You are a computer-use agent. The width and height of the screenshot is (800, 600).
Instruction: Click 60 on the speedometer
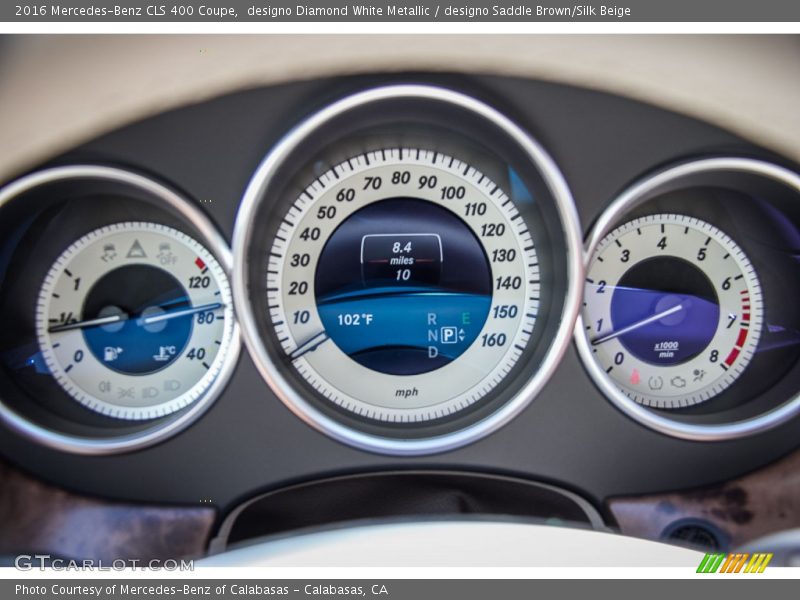tap(345, 195)
